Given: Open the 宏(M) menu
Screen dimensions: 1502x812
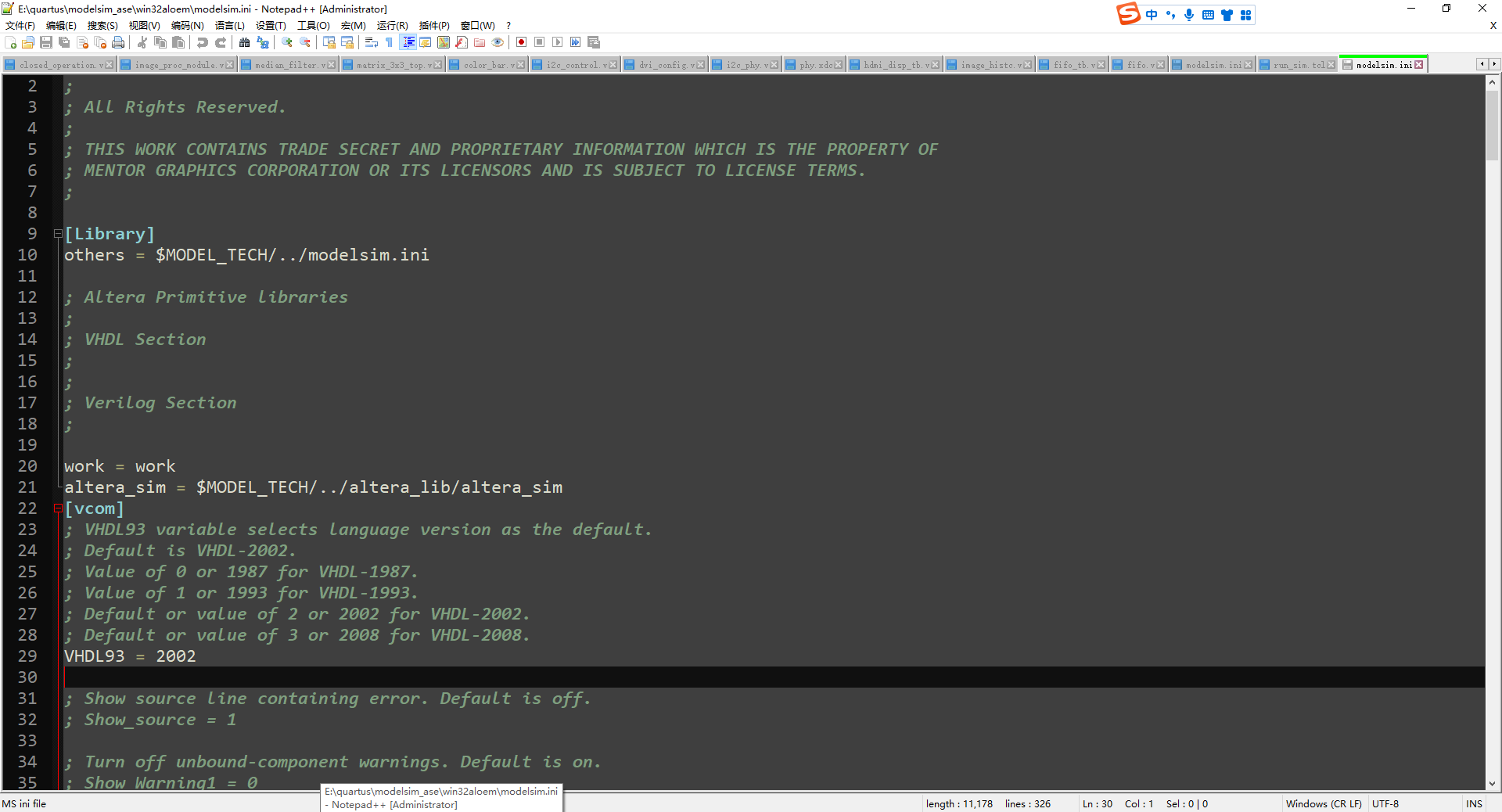Looking at the screenshot, I should tap(353, 26).
